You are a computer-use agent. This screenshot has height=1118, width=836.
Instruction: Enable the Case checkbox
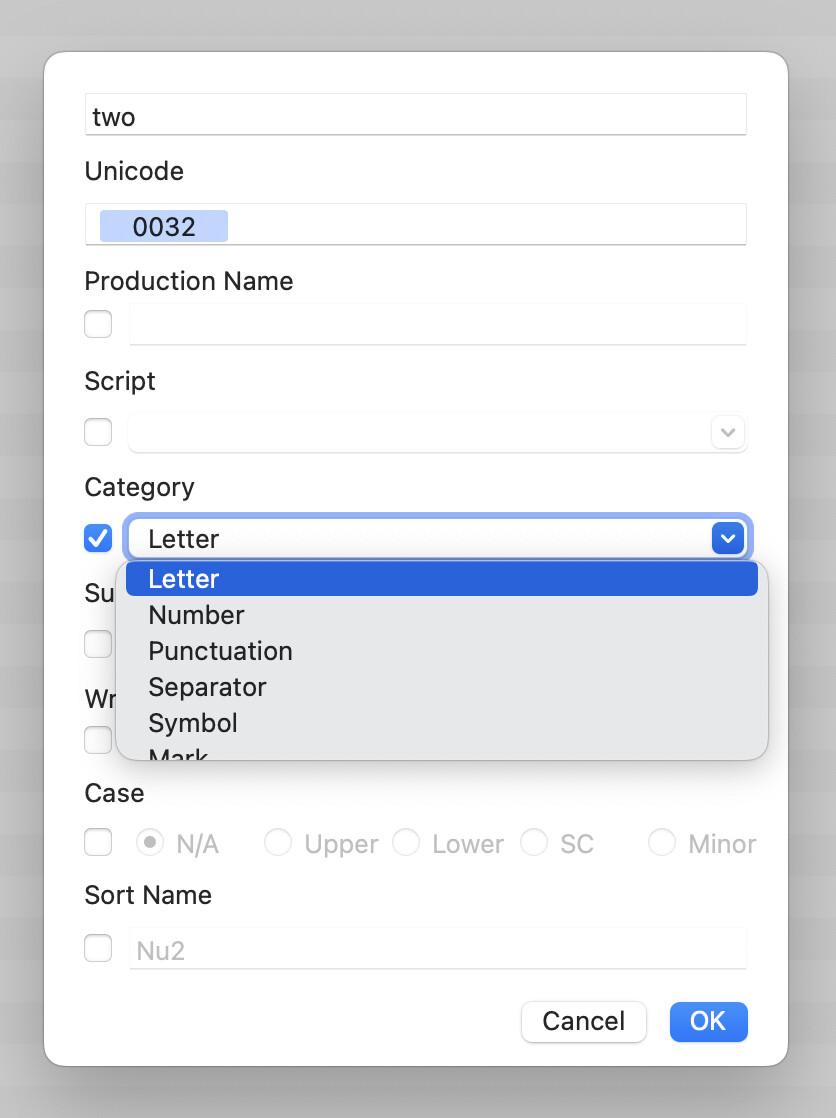pos(98,843)
